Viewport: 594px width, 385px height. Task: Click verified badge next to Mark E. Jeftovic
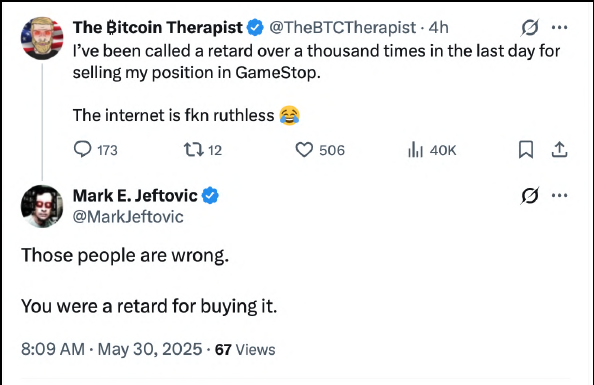point(210,196)
